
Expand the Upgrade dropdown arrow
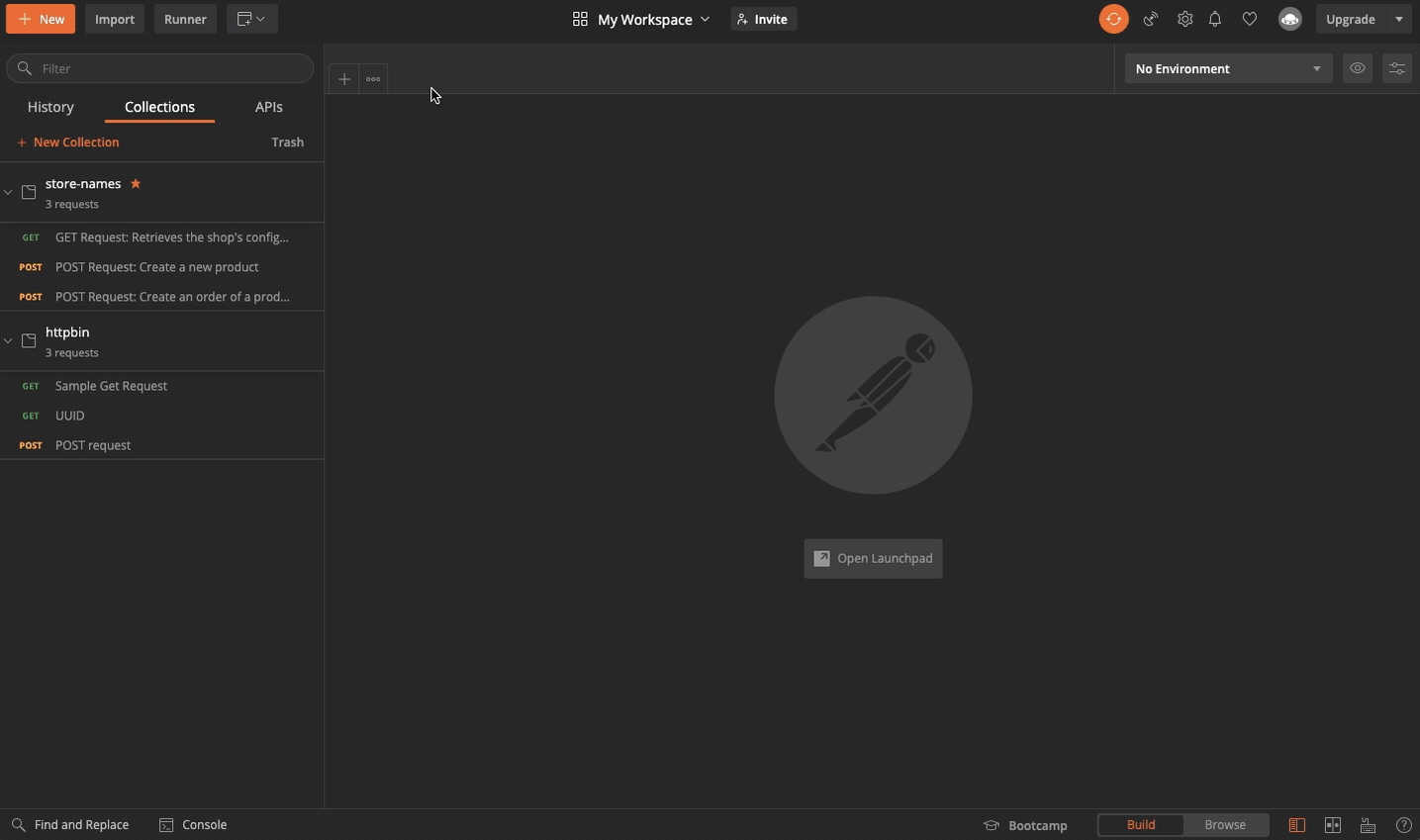(x=1399, y=19)
